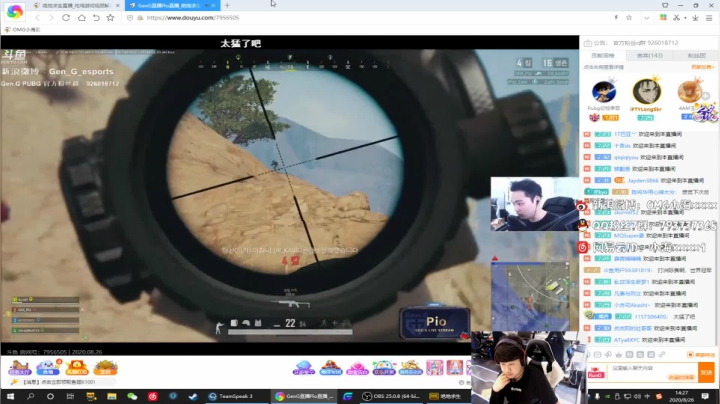Click the Conan avatar top contributor
720x404 pixels.
604,91
